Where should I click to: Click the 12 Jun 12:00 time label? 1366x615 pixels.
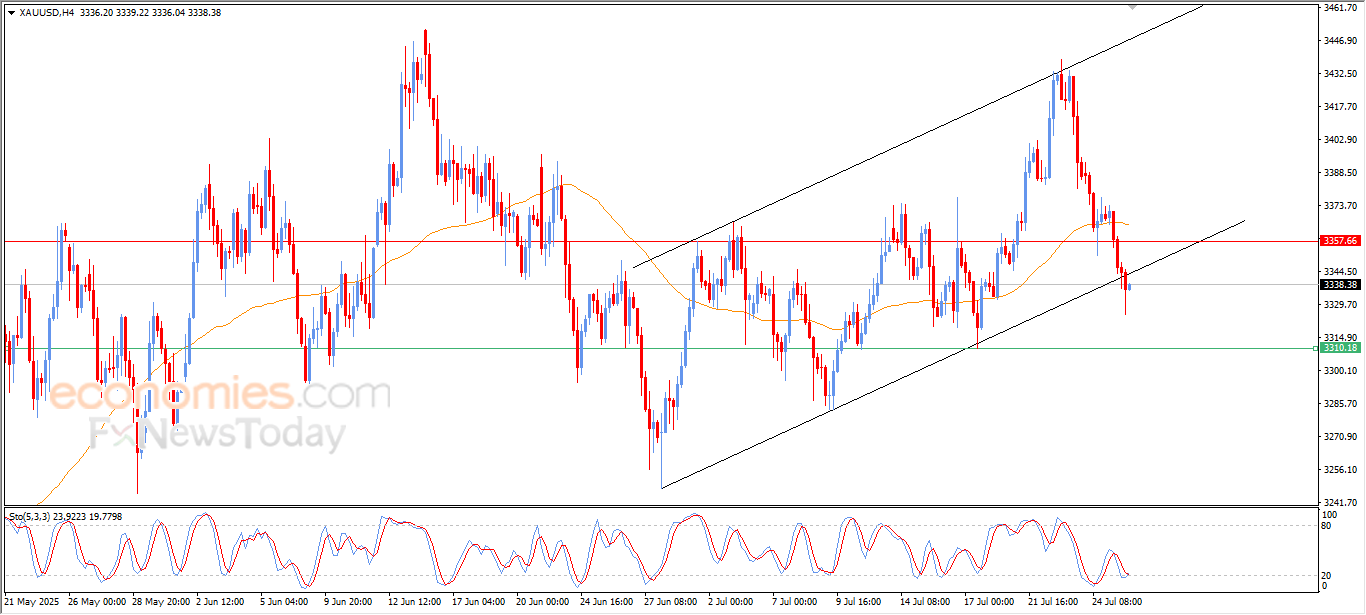click(417, 602)
